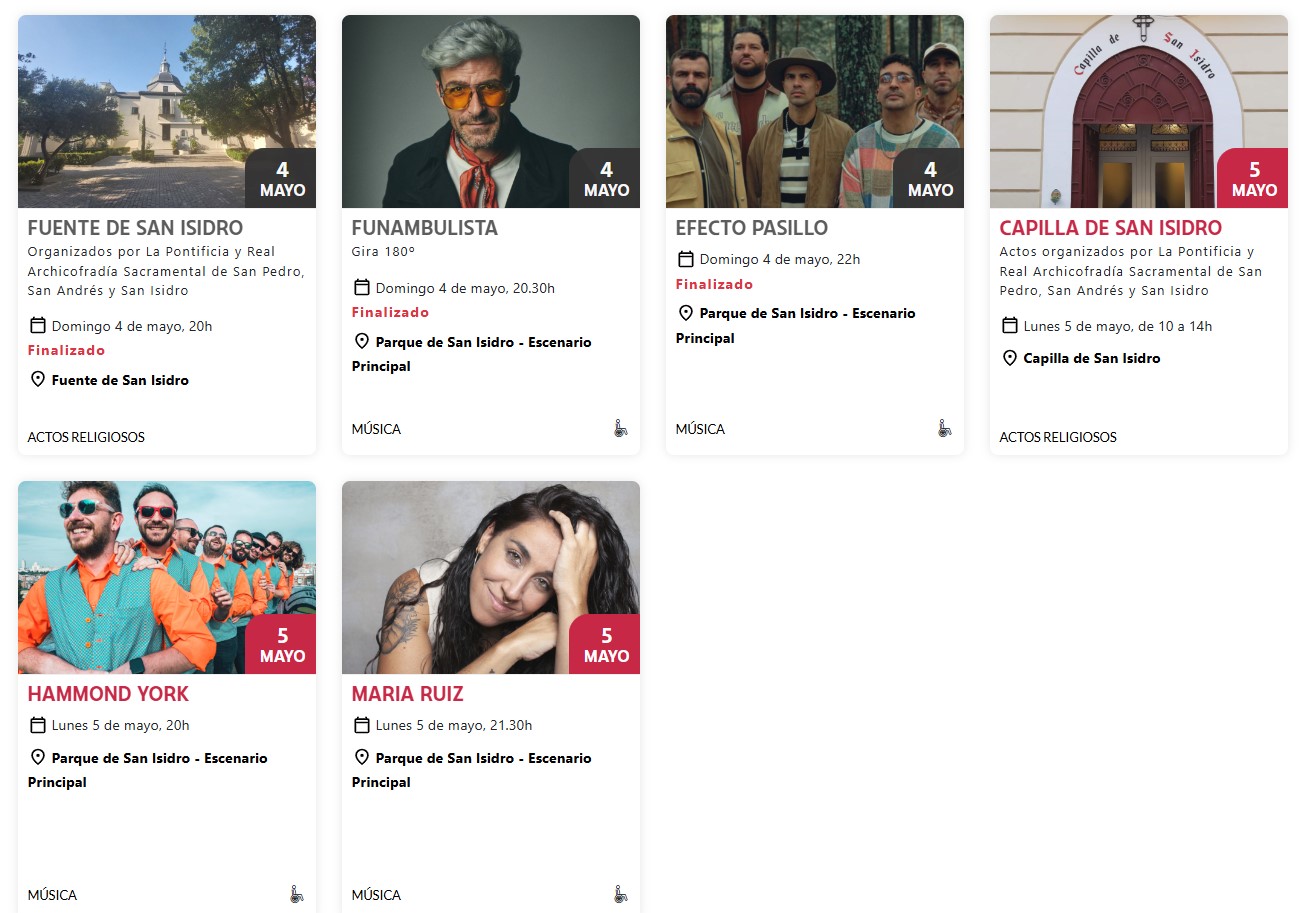Click Parque de San Isidro venue on Funambulista card
The width and height of the screenshot is (1305, 913).
pyautogui.click(x=472, y=354)
